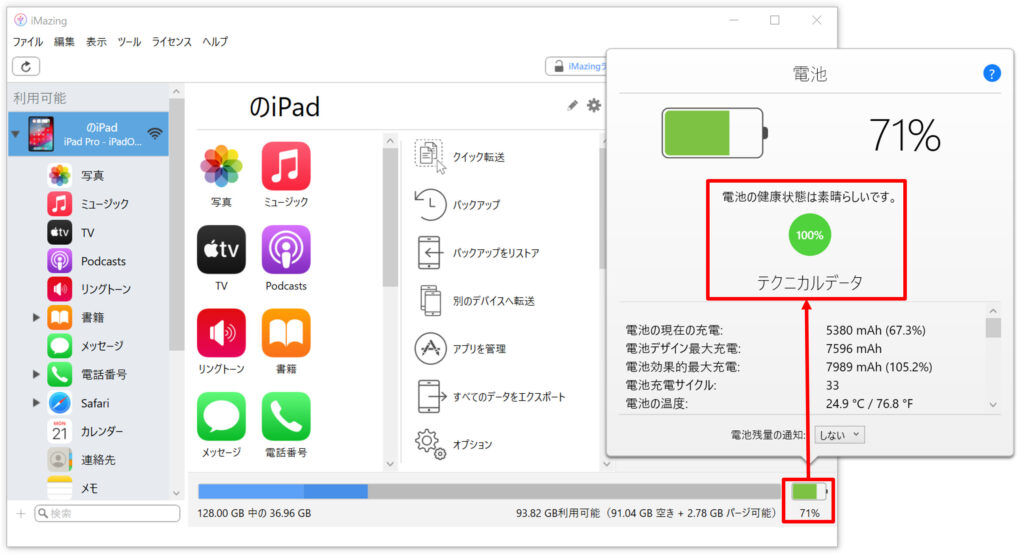Click the battery icon in the bottom bar
1024x555 pixels.
(x=808, y=491)
